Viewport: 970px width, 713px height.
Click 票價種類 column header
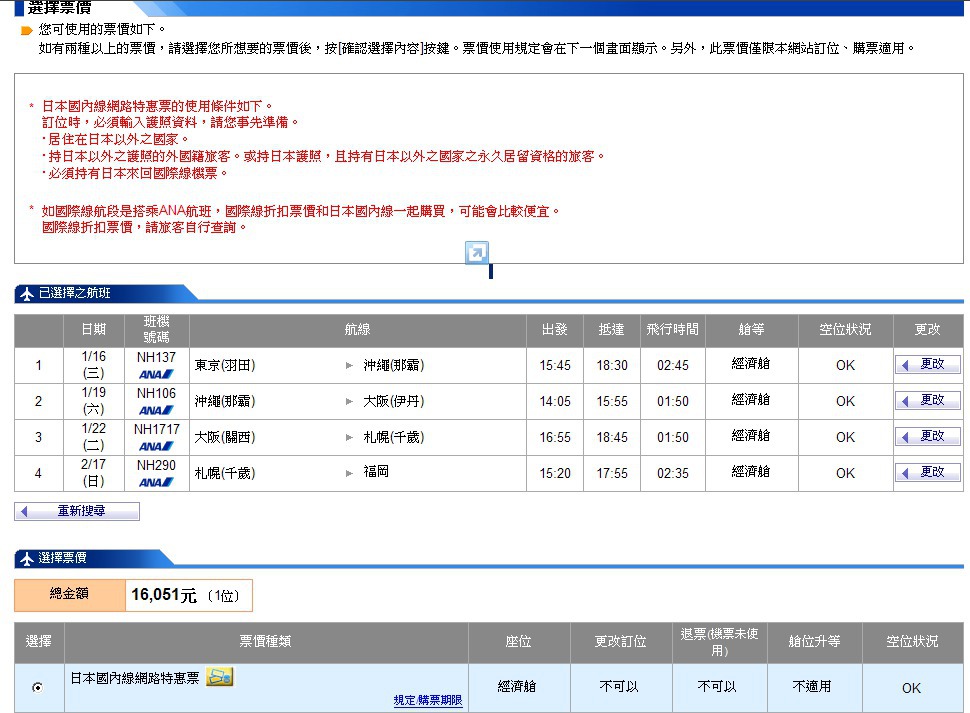266,642
